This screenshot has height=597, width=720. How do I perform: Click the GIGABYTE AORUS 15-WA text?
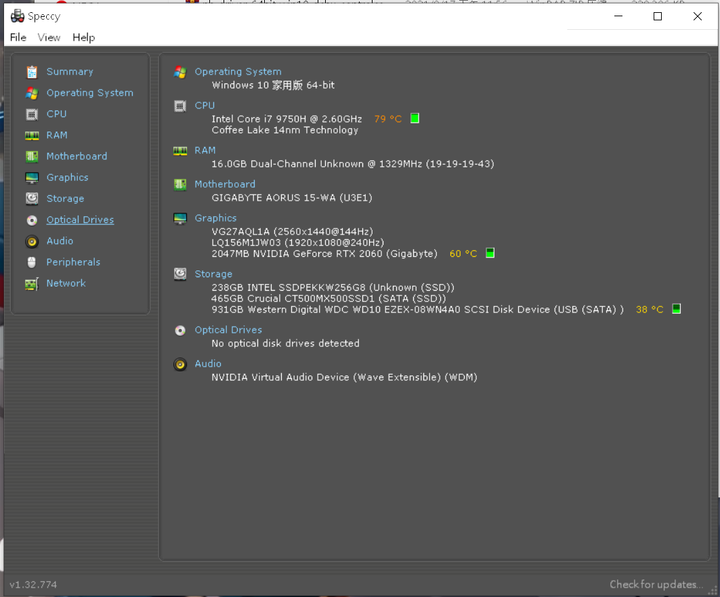point(292,197)
